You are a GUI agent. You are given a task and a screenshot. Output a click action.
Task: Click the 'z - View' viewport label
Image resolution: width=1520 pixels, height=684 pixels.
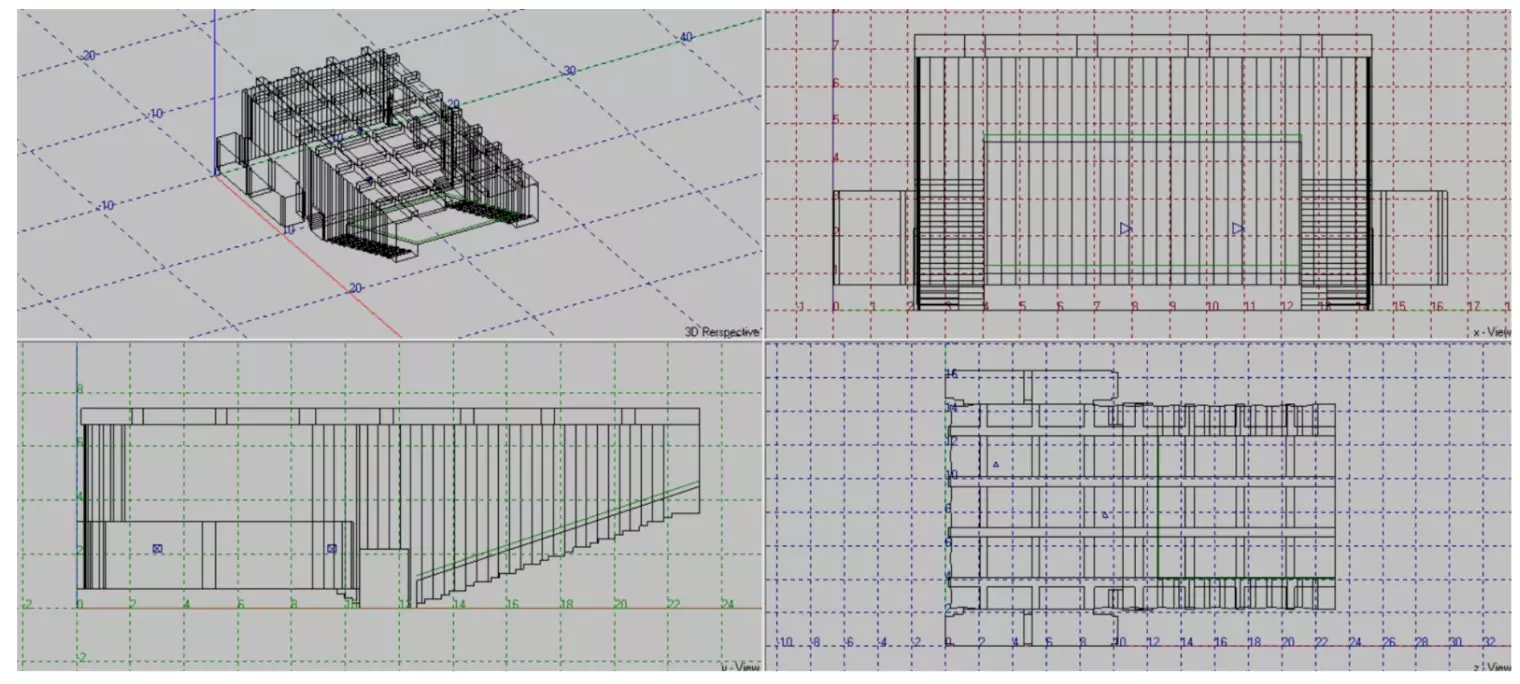point(1492,667)
